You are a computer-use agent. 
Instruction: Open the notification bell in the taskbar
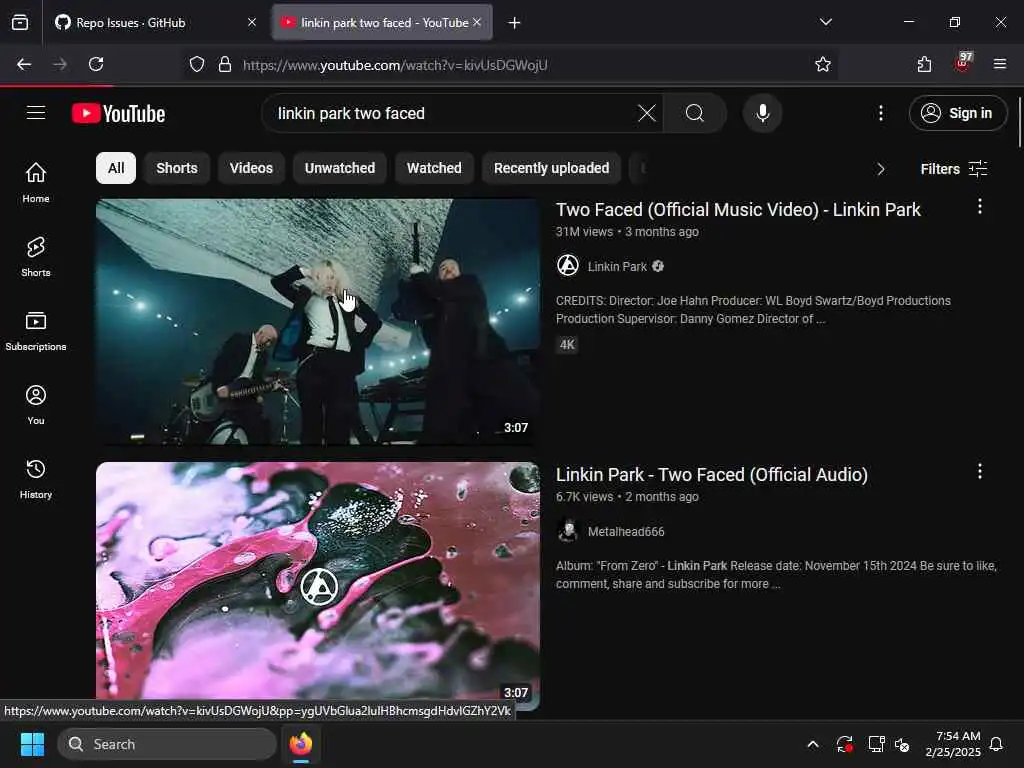996,744
